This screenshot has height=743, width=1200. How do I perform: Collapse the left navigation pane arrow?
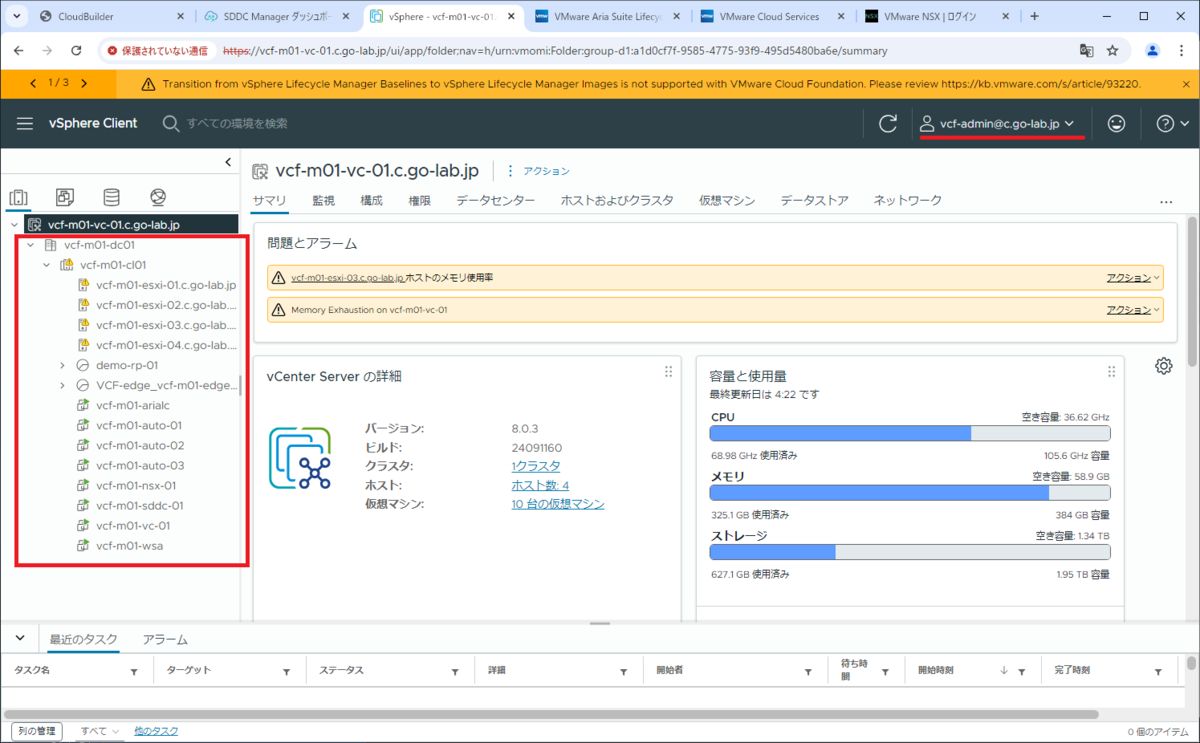click(227, 161)
